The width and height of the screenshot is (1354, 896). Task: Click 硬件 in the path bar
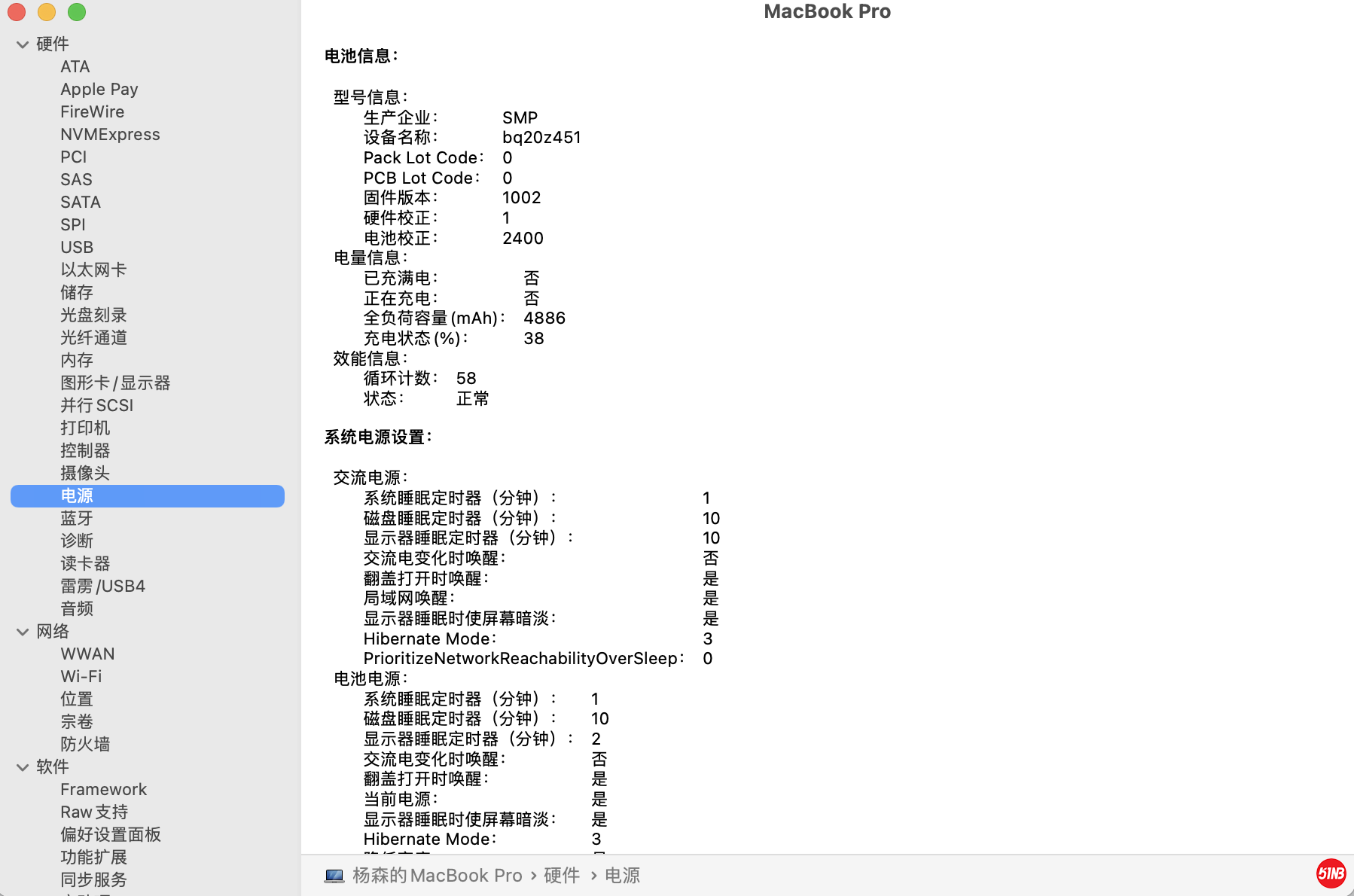click(562, 876)
